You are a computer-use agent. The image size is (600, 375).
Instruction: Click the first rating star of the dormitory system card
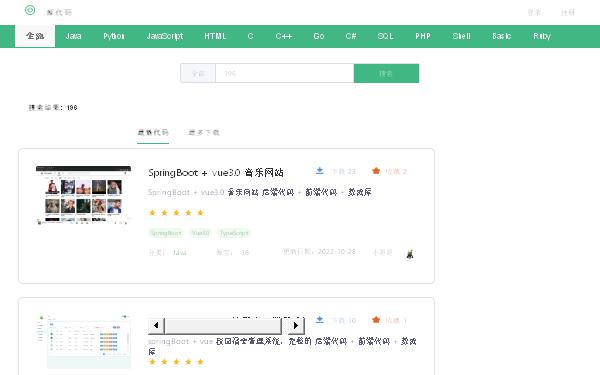tap(152, 362)
